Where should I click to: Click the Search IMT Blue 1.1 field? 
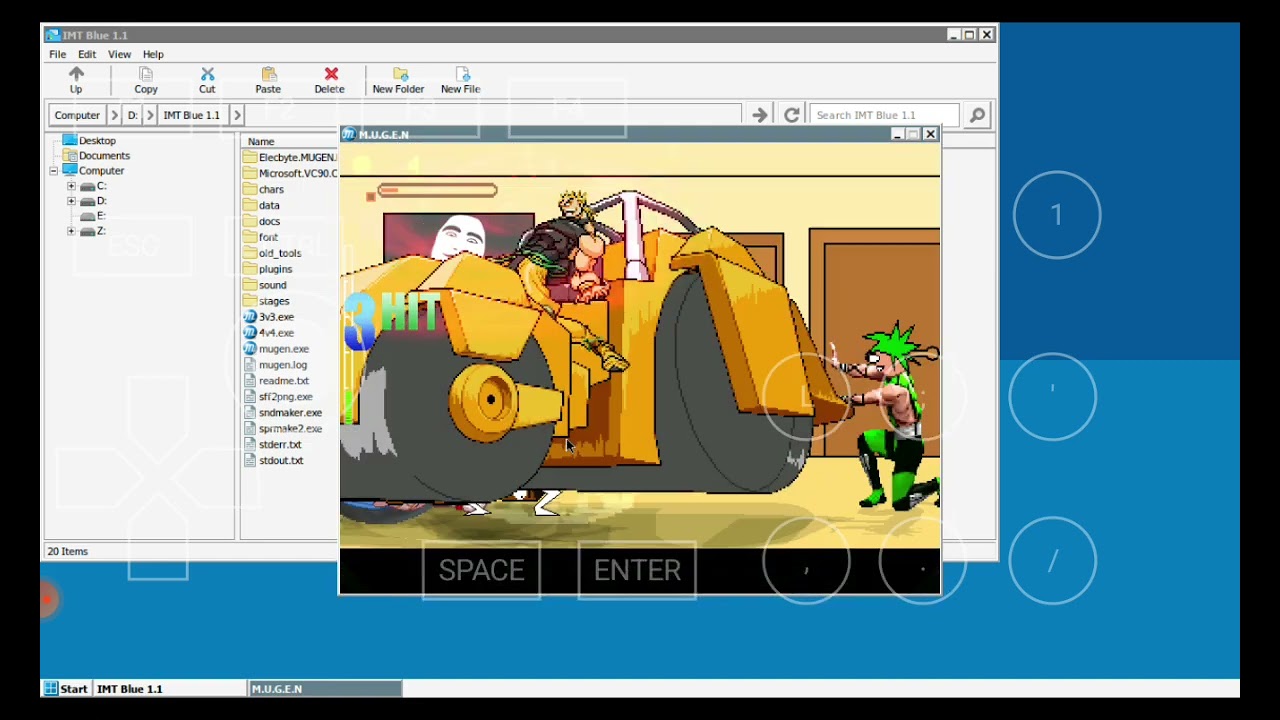tap(884, 115)
